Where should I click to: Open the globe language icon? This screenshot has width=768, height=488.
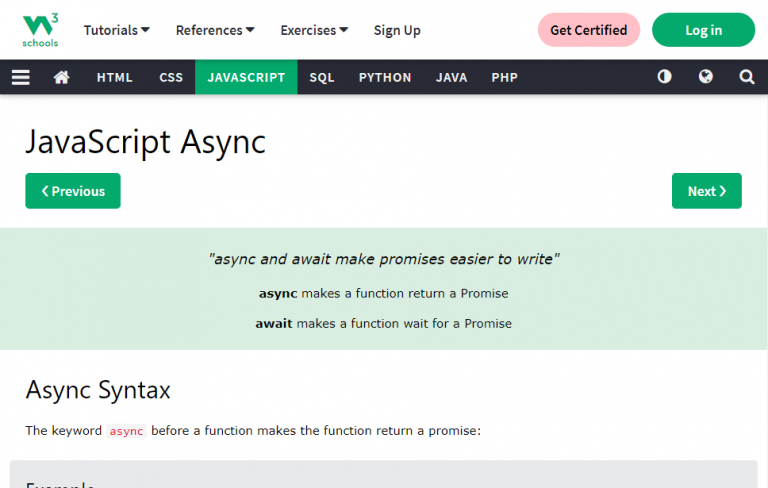pyautogui.click(x=706, y=77)
